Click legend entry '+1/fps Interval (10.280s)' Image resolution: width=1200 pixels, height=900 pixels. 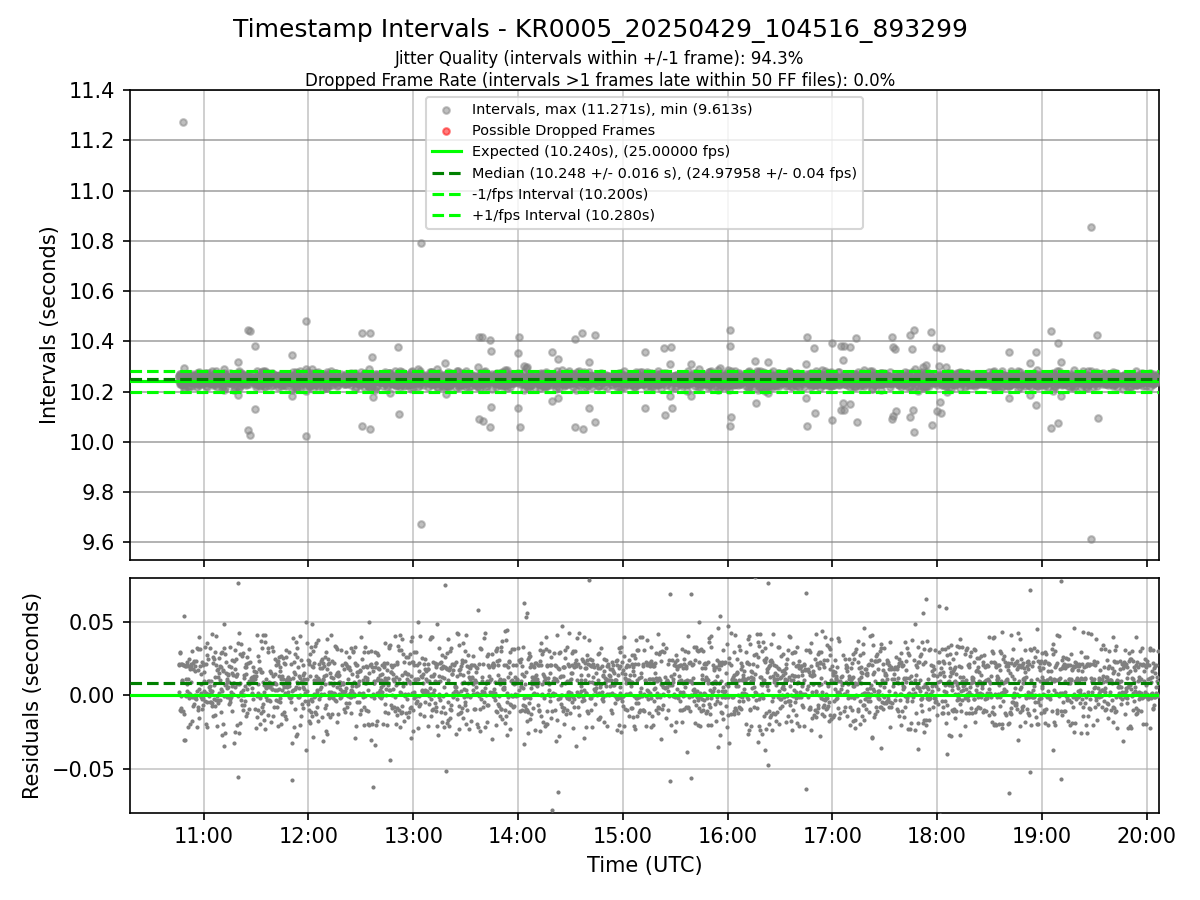point(563,215)
